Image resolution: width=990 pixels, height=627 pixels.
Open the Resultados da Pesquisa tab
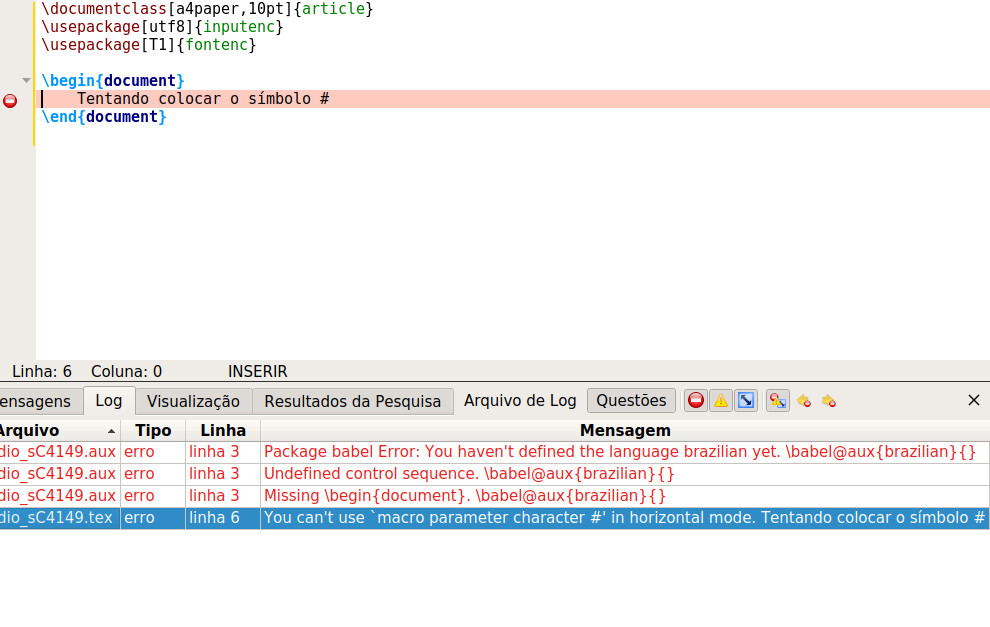click(352, 401)
